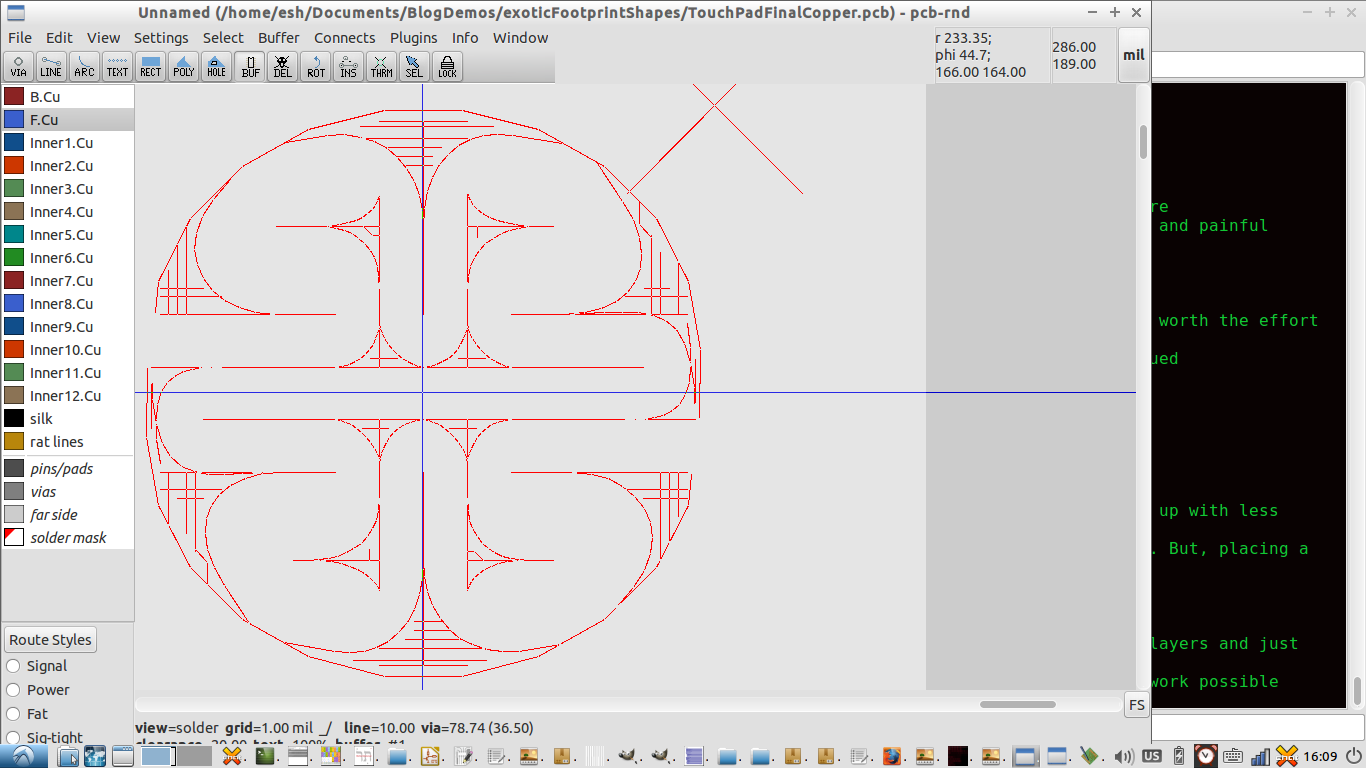Screen dimensions: 1366x768
Task: Toggle silk layer visibility swatch
Action: point(14,419)
